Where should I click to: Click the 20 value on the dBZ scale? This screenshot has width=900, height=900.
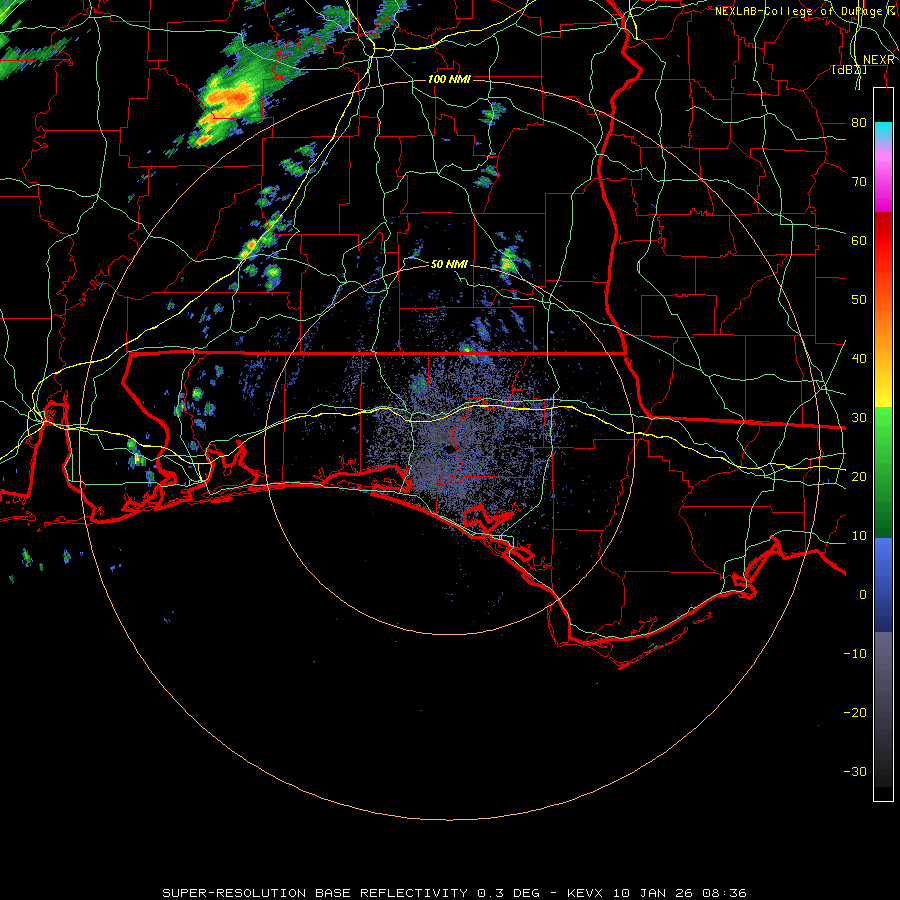pyautogui.click(x=859, y=476)
